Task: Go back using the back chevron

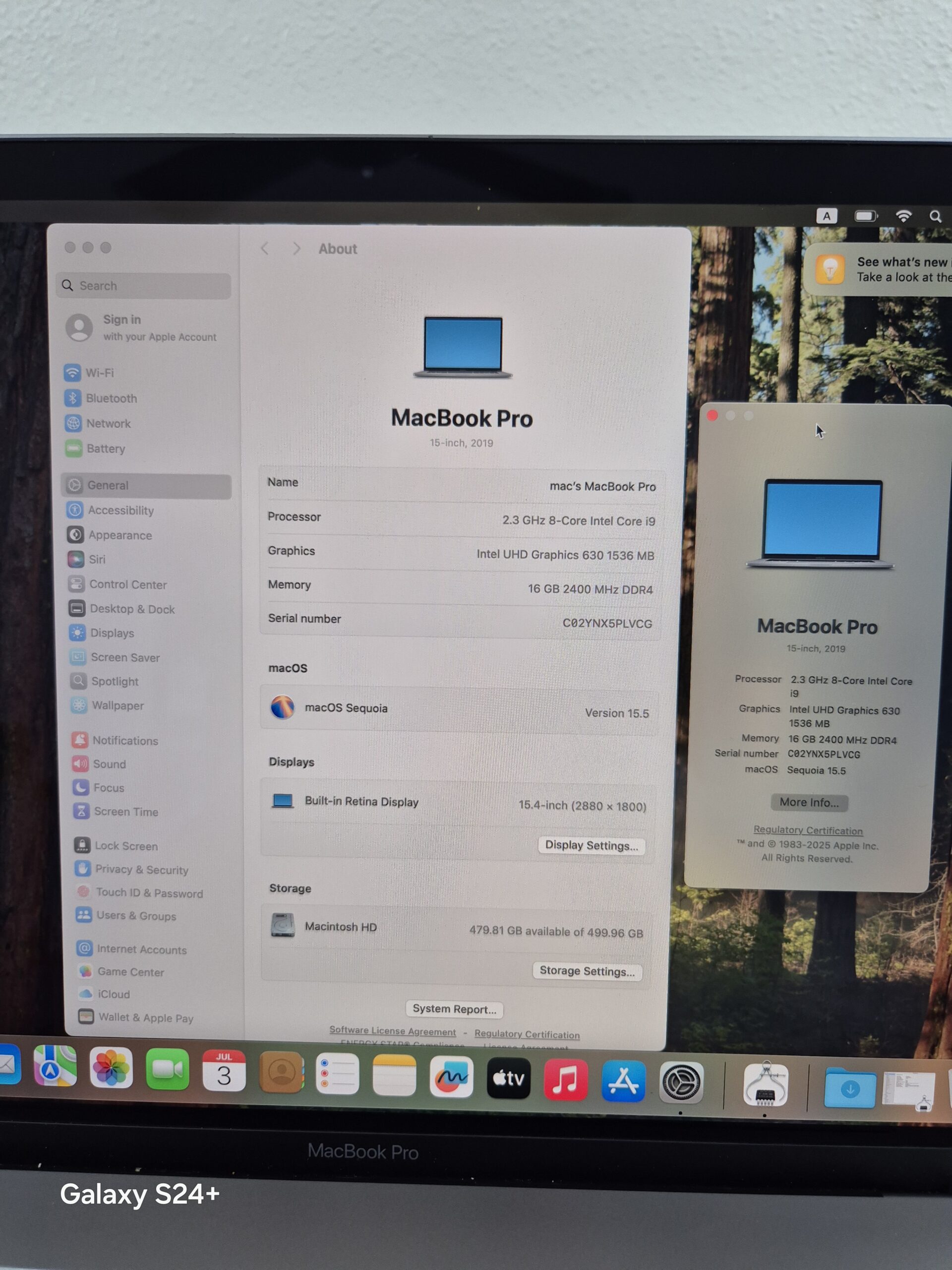Action: pos(265,249)
